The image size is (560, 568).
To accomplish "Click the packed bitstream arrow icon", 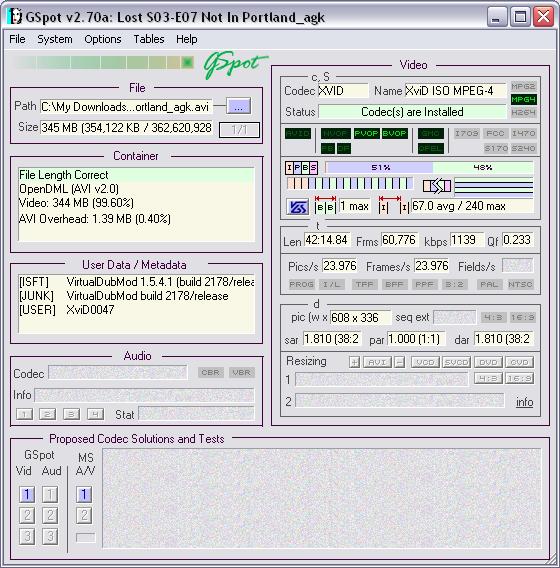I will [x=437, y=186].
